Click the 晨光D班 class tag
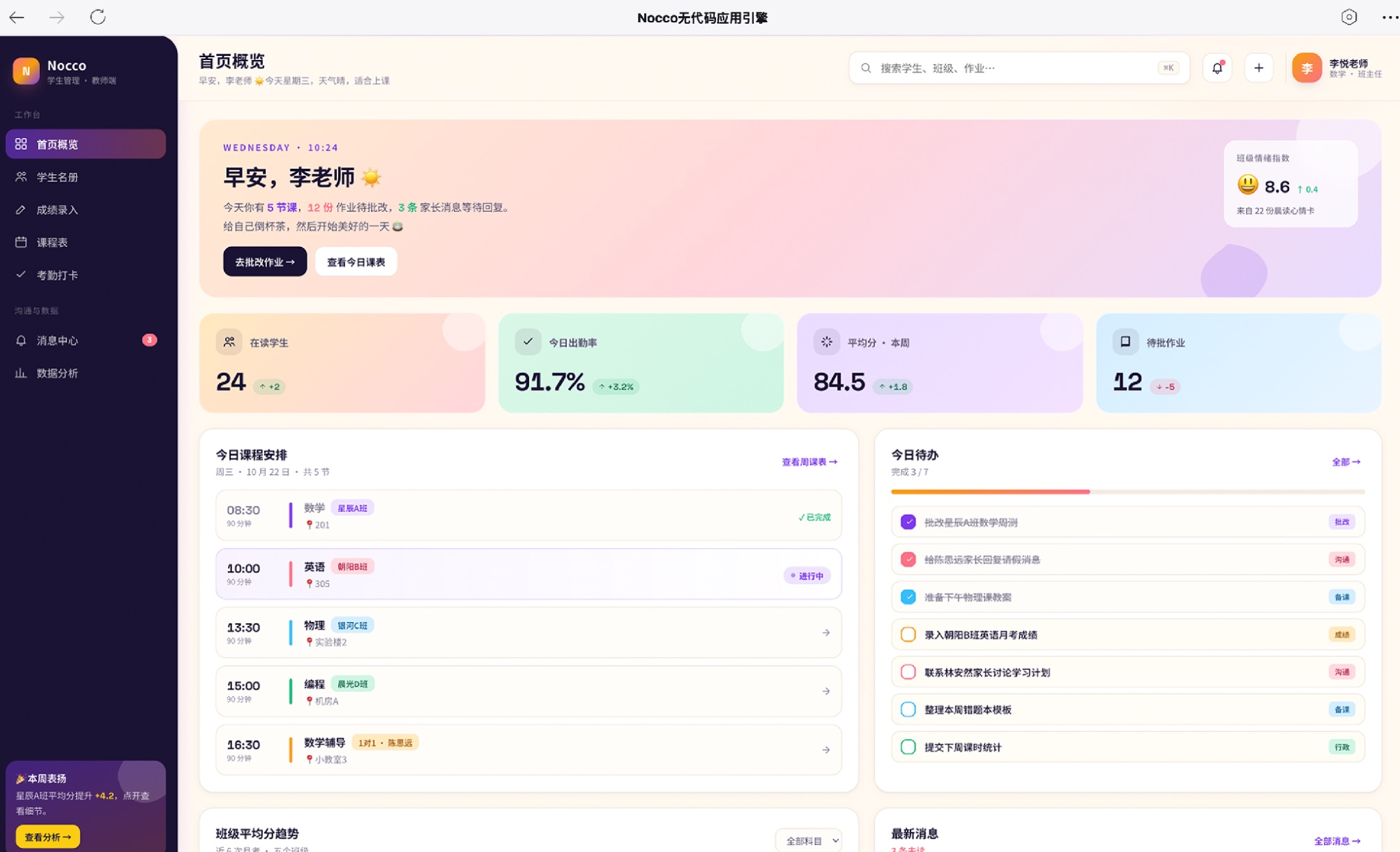1400x852 pixels. point(352,684)
